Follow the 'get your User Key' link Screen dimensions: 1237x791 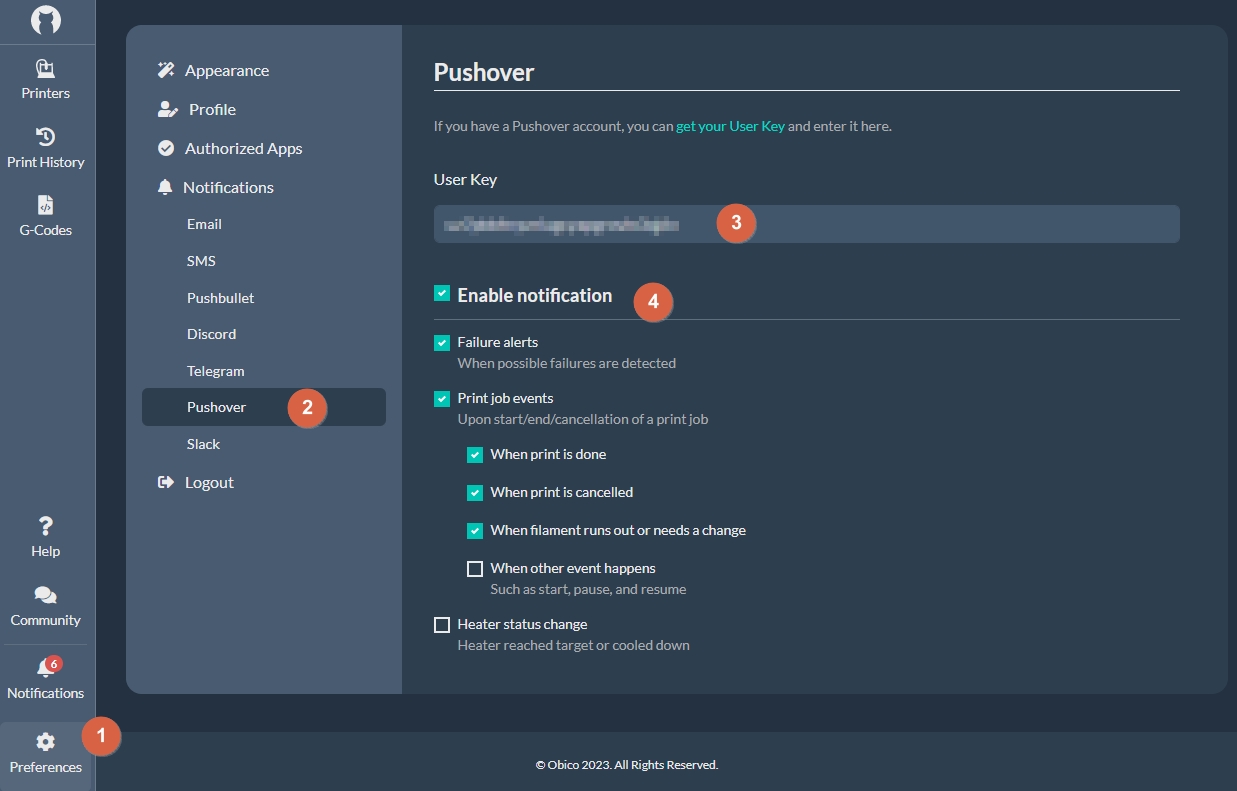tap(730, 127)
